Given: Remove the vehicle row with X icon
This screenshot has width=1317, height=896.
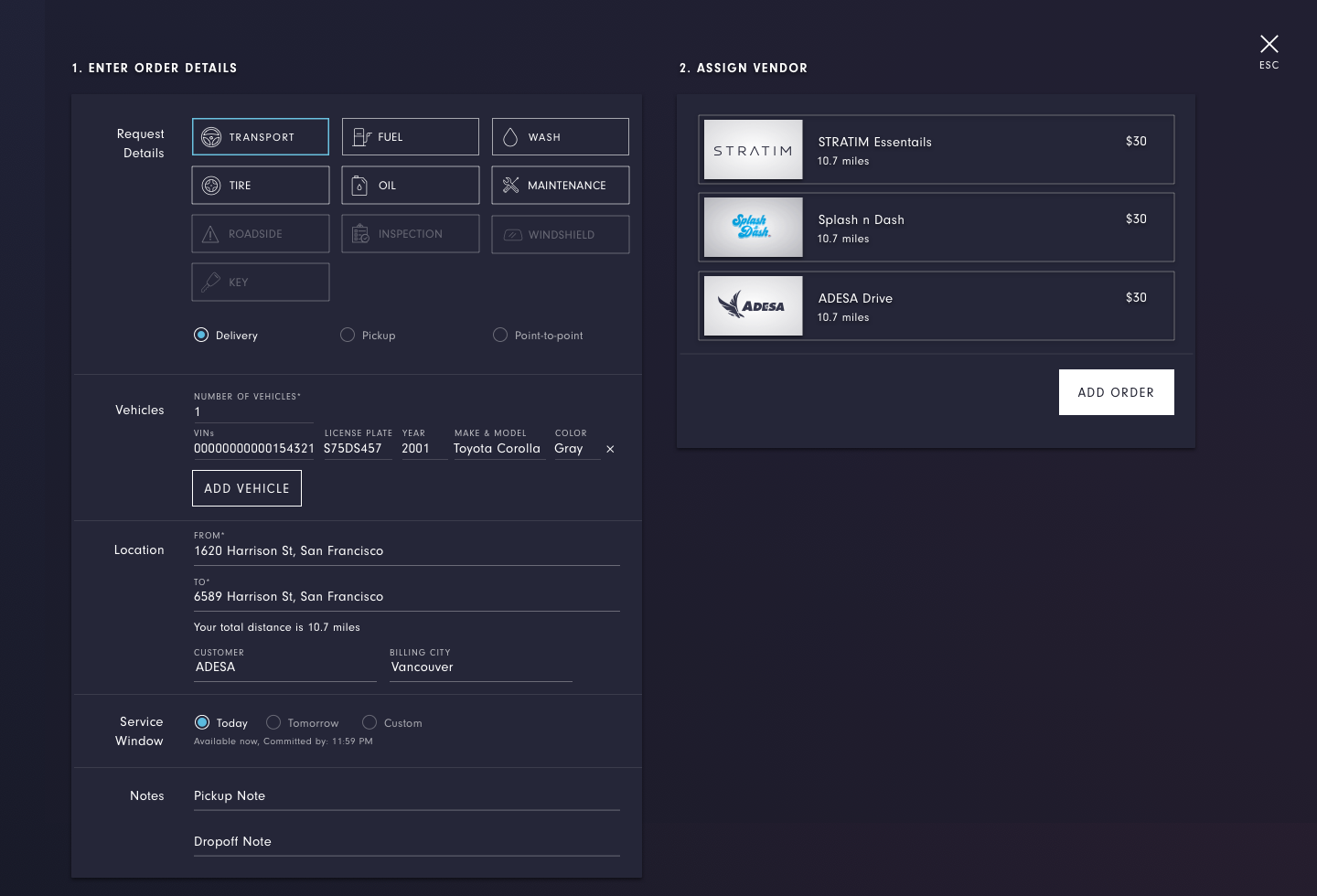Looking at the screenshot, I should coord(610,449).
